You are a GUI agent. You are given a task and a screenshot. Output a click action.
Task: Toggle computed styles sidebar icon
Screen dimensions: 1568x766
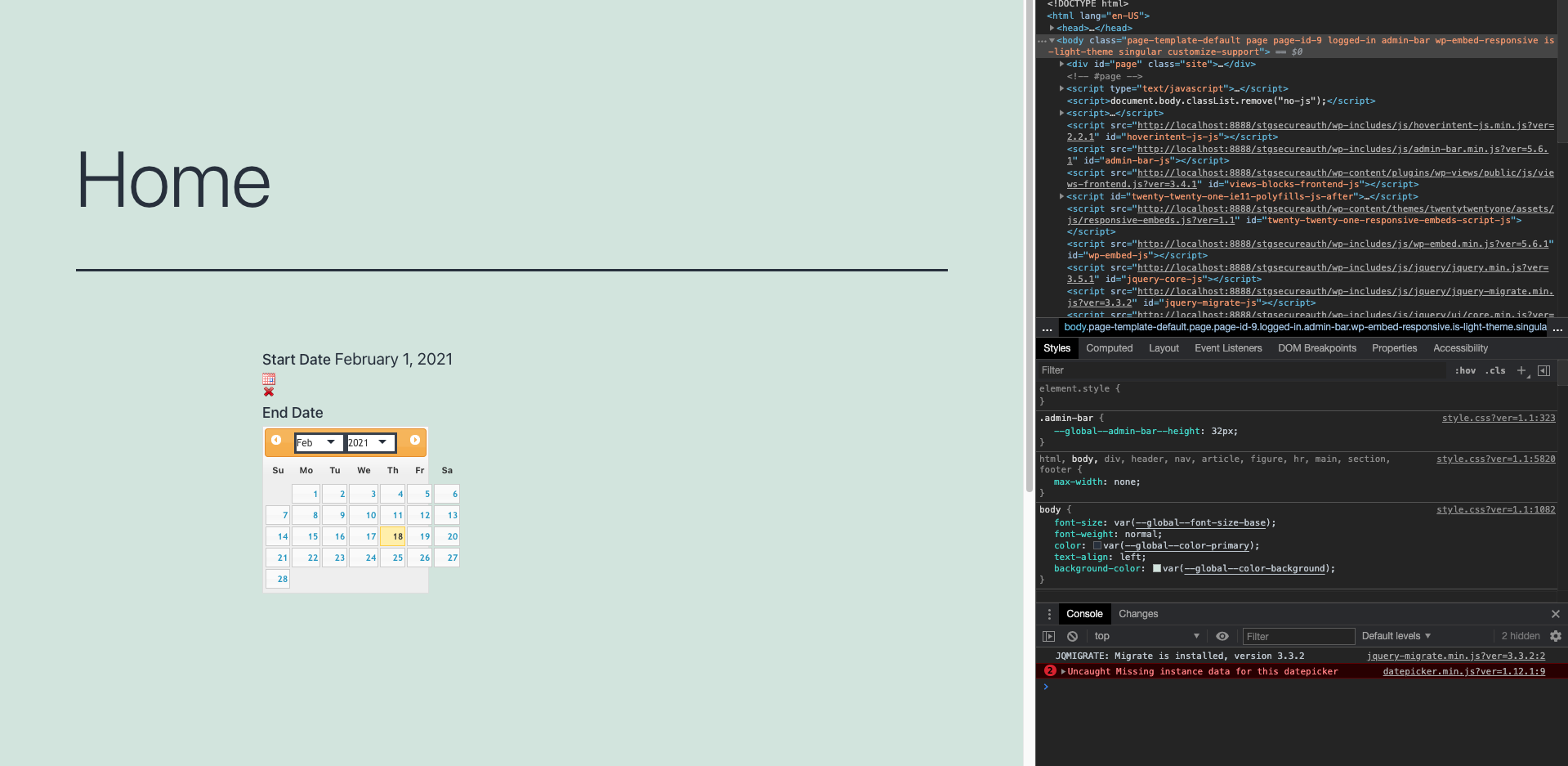[x=1543, y=370]
